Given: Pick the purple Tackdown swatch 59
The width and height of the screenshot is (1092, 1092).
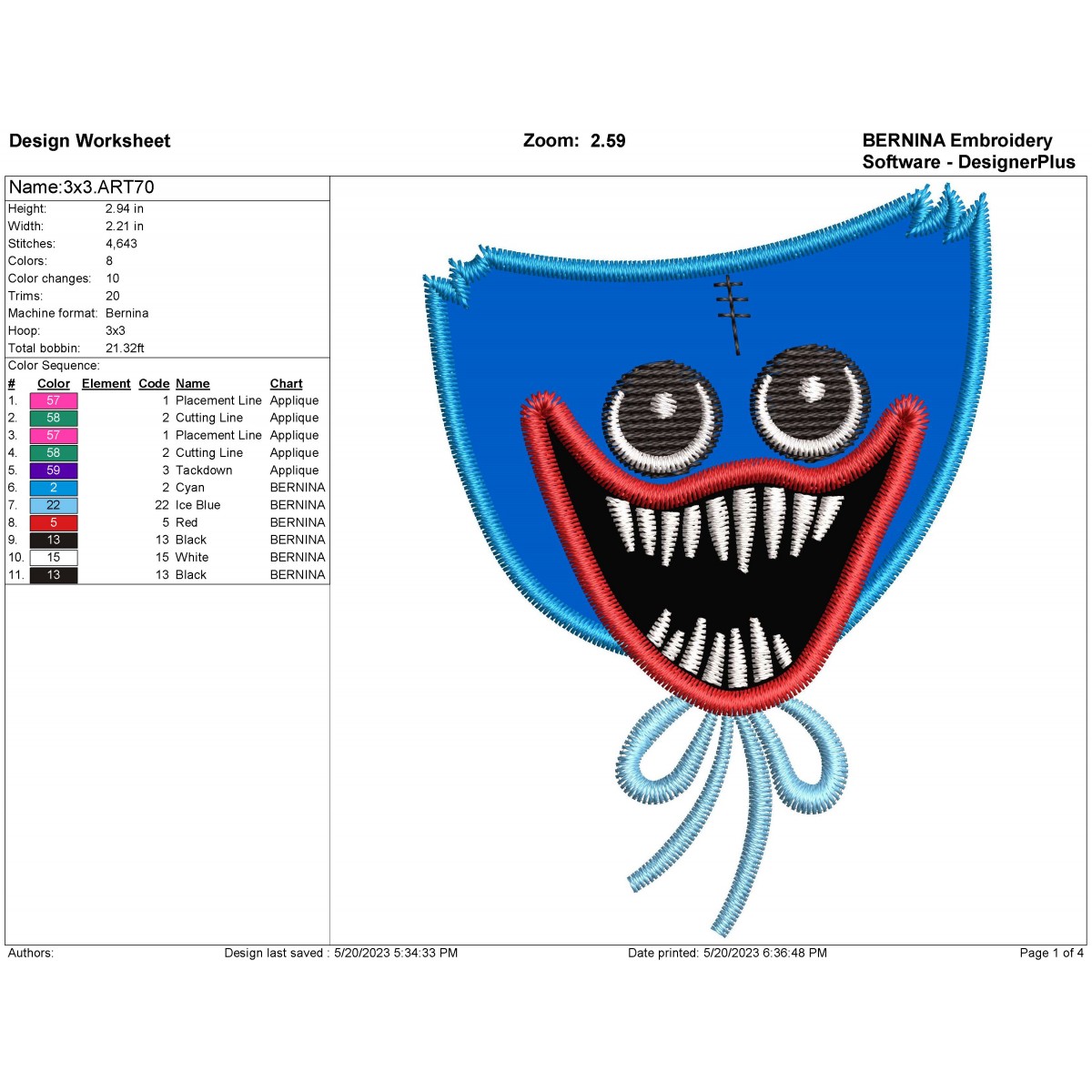Looking at the screenshot, I should point(54,470).
